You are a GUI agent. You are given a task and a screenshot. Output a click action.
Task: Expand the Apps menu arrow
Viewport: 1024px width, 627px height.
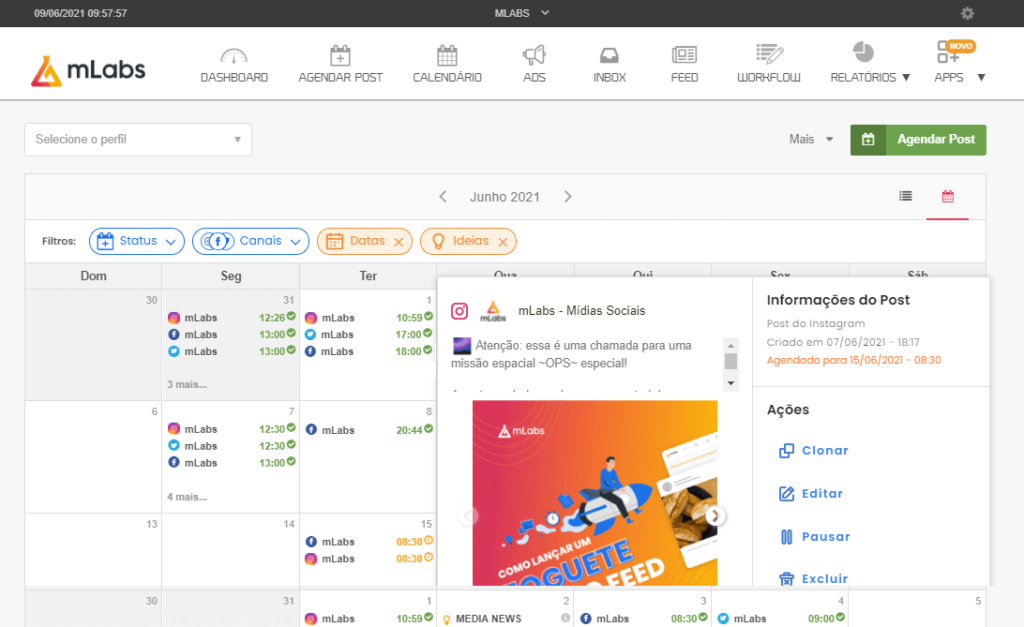981,78
